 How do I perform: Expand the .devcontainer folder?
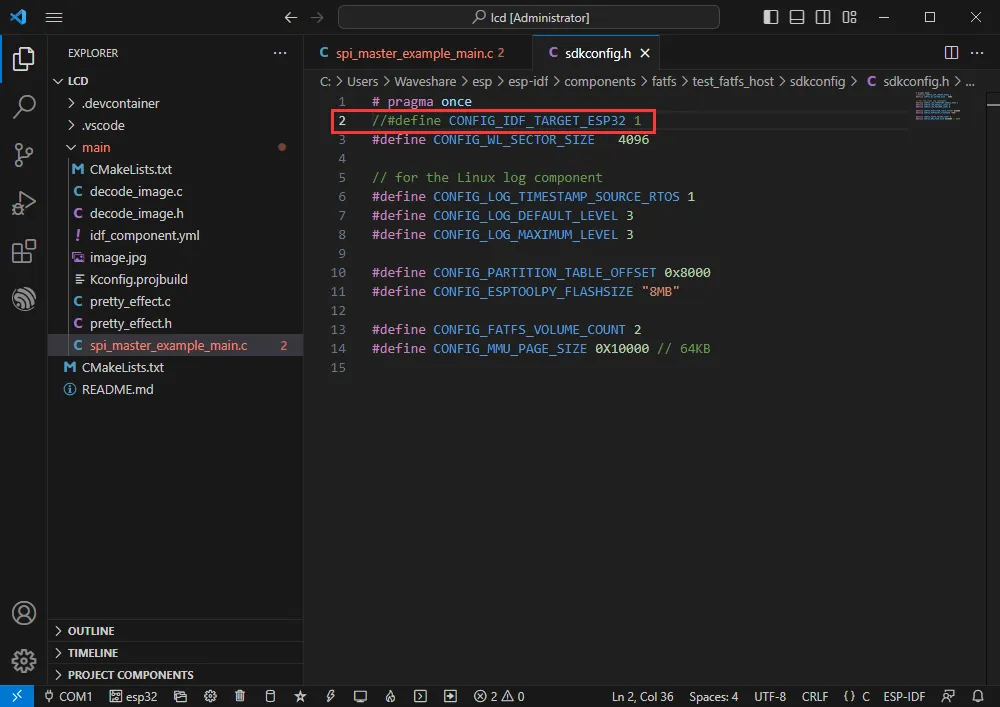120,103
